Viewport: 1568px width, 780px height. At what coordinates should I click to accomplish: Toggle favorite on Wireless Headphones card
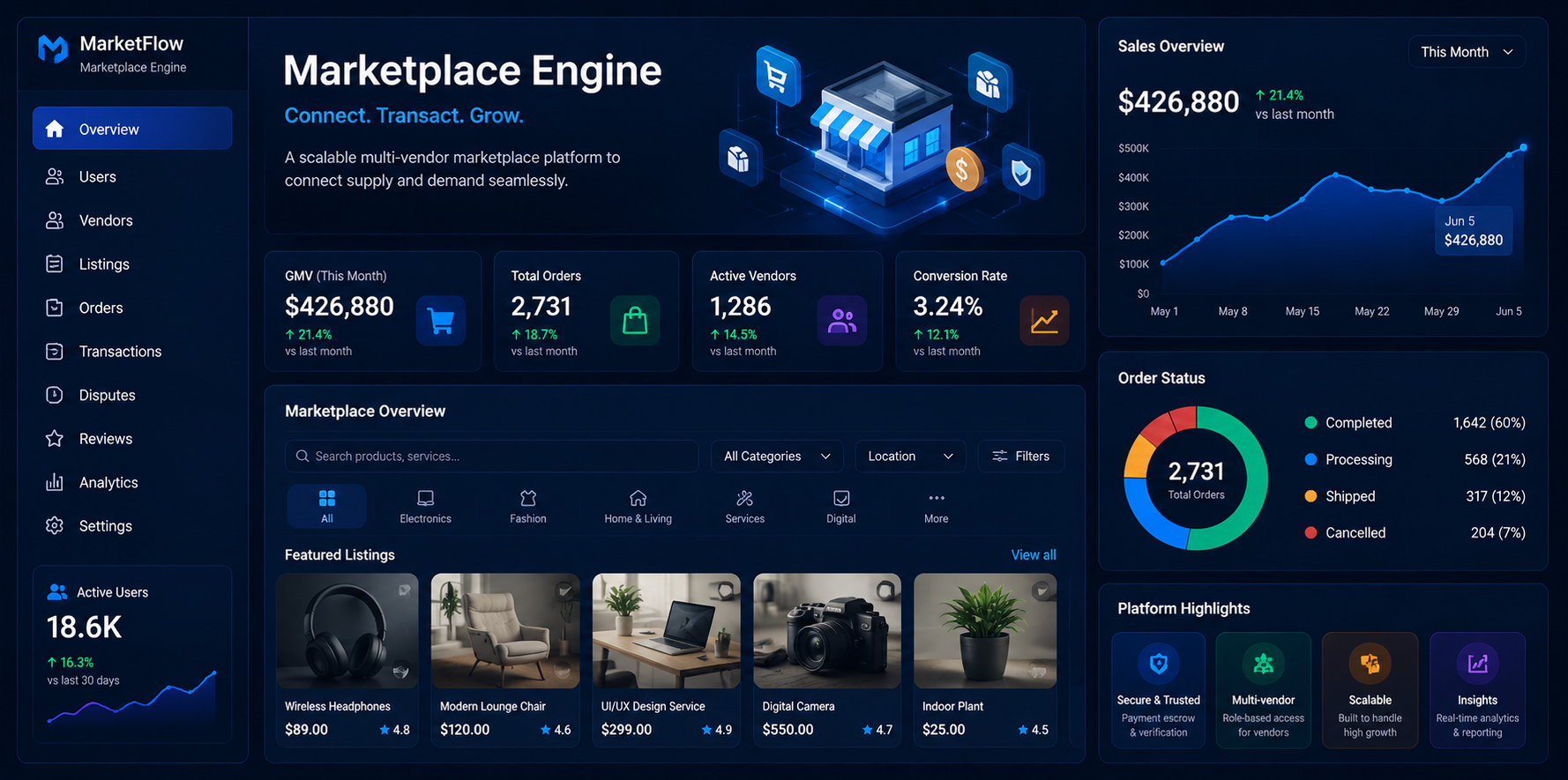[404, 591]
